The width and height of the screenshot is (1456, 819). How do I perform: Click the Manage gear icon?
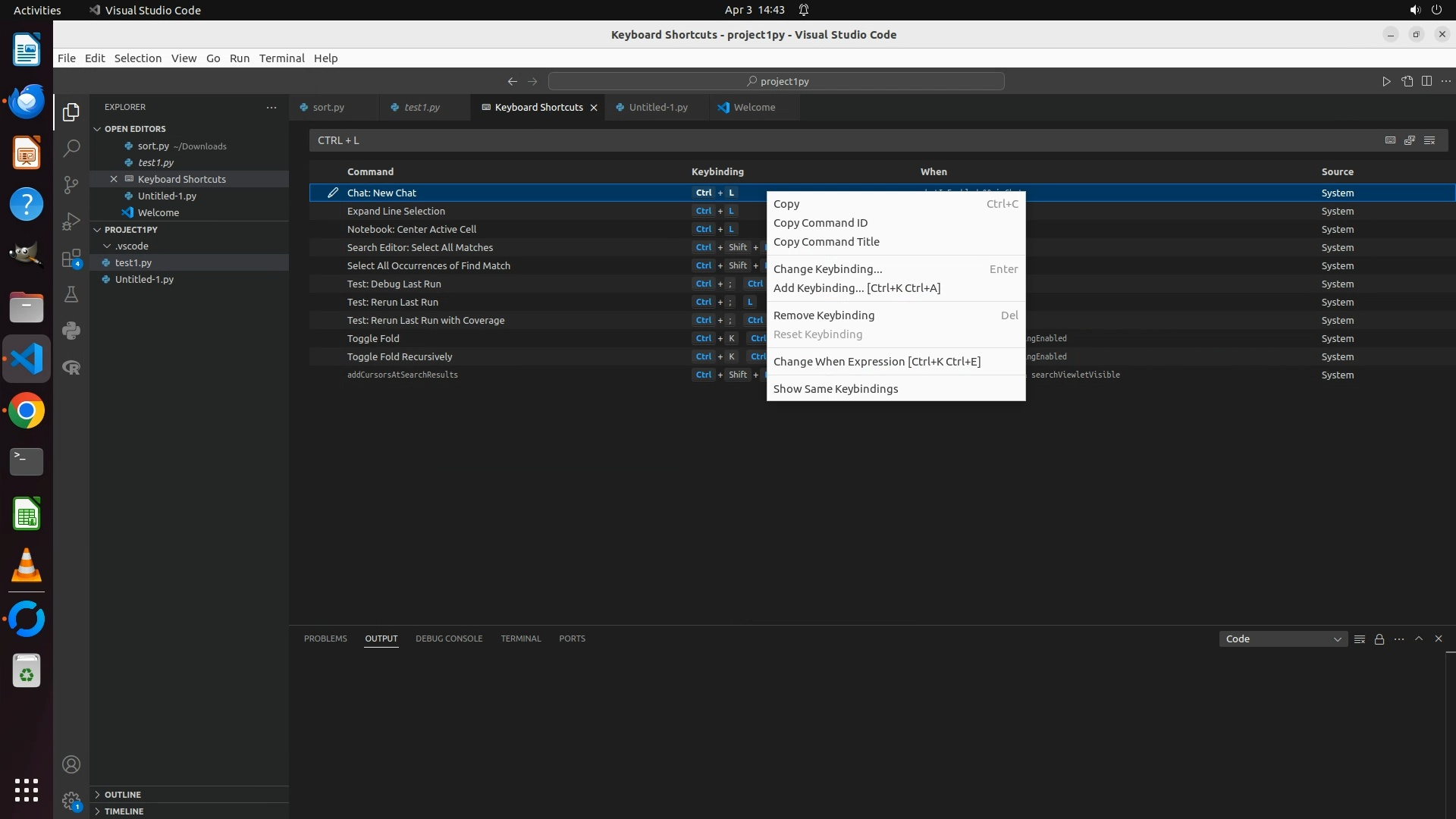click(x=71, y=800)
